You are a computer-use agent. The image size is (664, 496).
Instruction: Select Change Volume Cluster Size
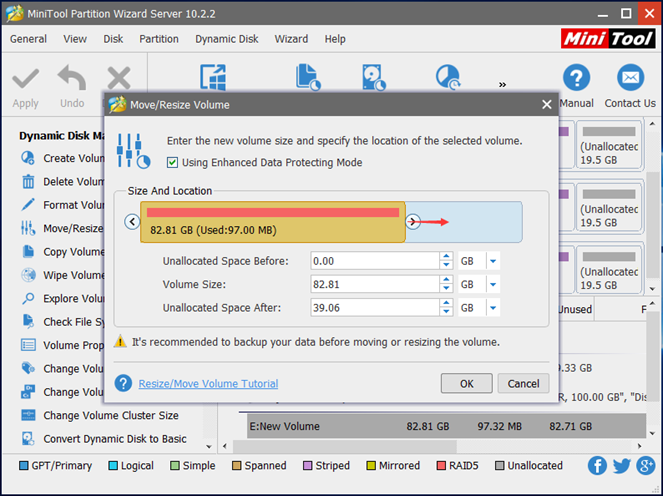100,415
